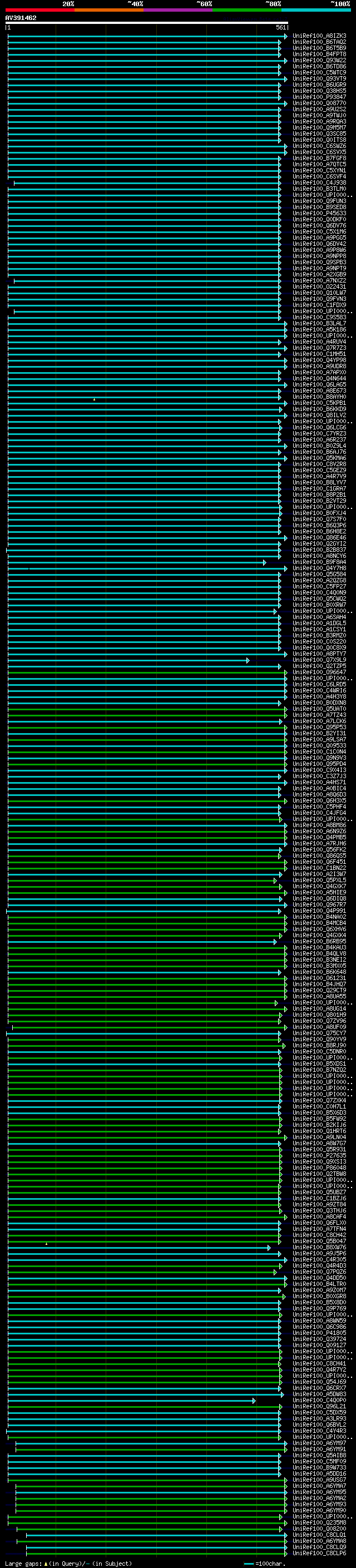The image size is (356, 1568).
Task: Click the query ID AV391462
Action: point(21,18)
